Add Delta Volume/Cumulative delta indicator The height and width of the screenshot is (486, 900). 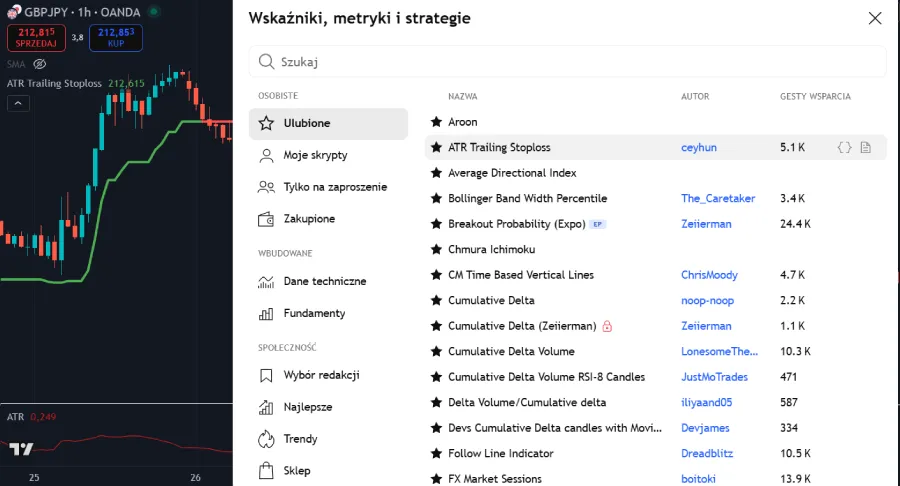(x=655, y=402)
